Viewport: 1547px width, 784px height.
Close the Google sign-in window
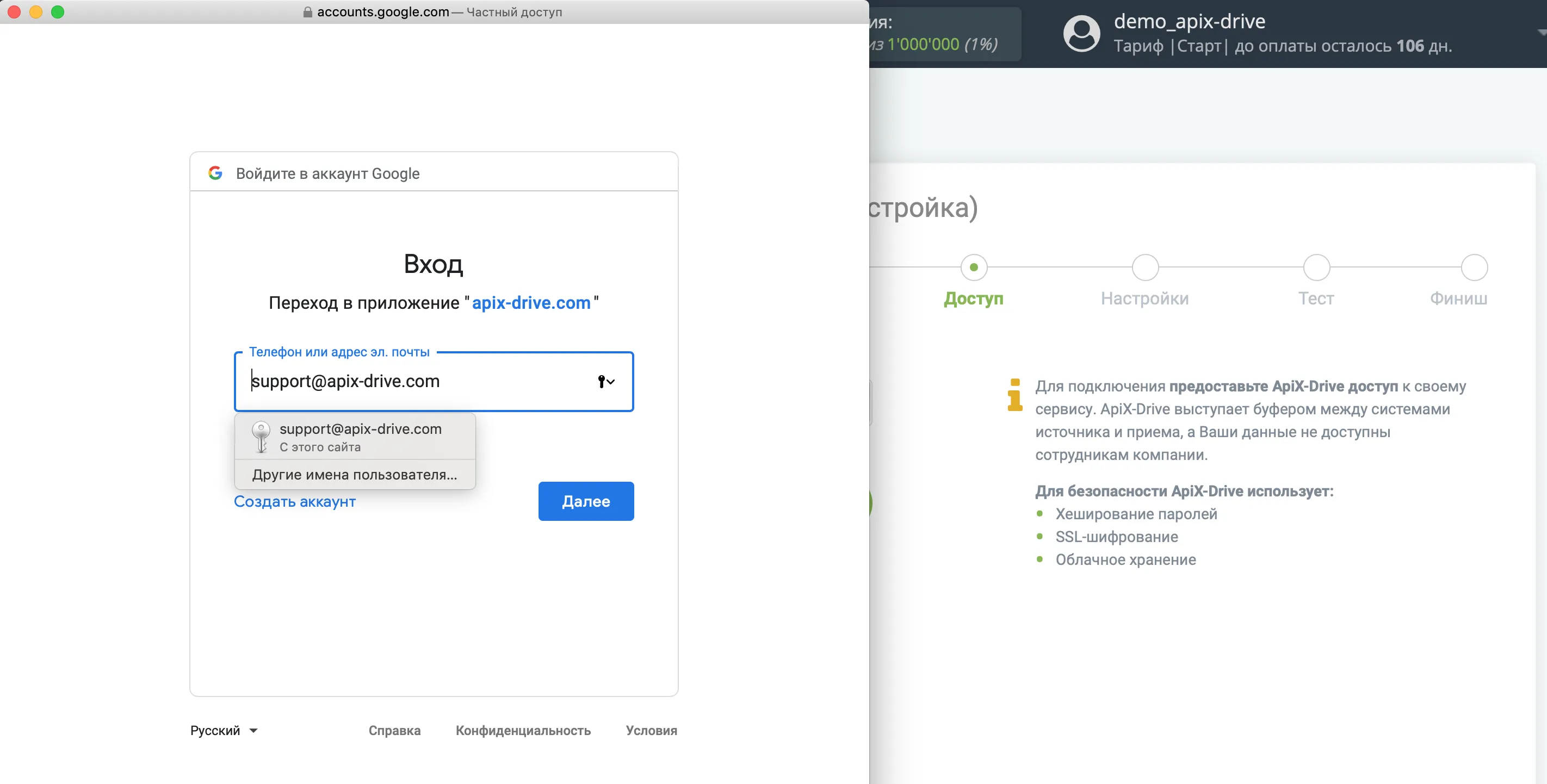click(14, 12)
